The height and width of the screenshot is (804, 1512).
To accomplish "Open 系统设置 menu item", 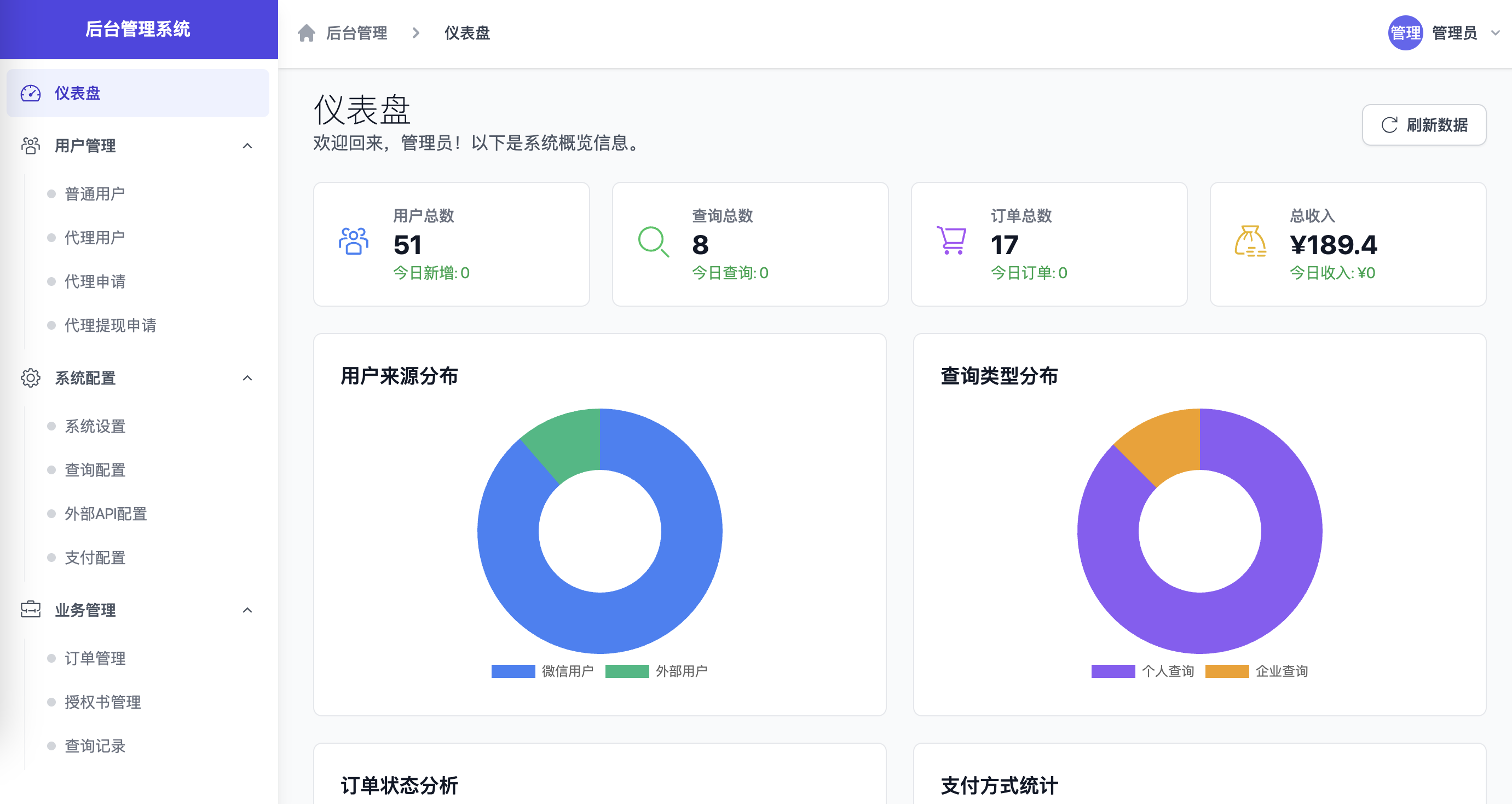I will pos(95,427).
